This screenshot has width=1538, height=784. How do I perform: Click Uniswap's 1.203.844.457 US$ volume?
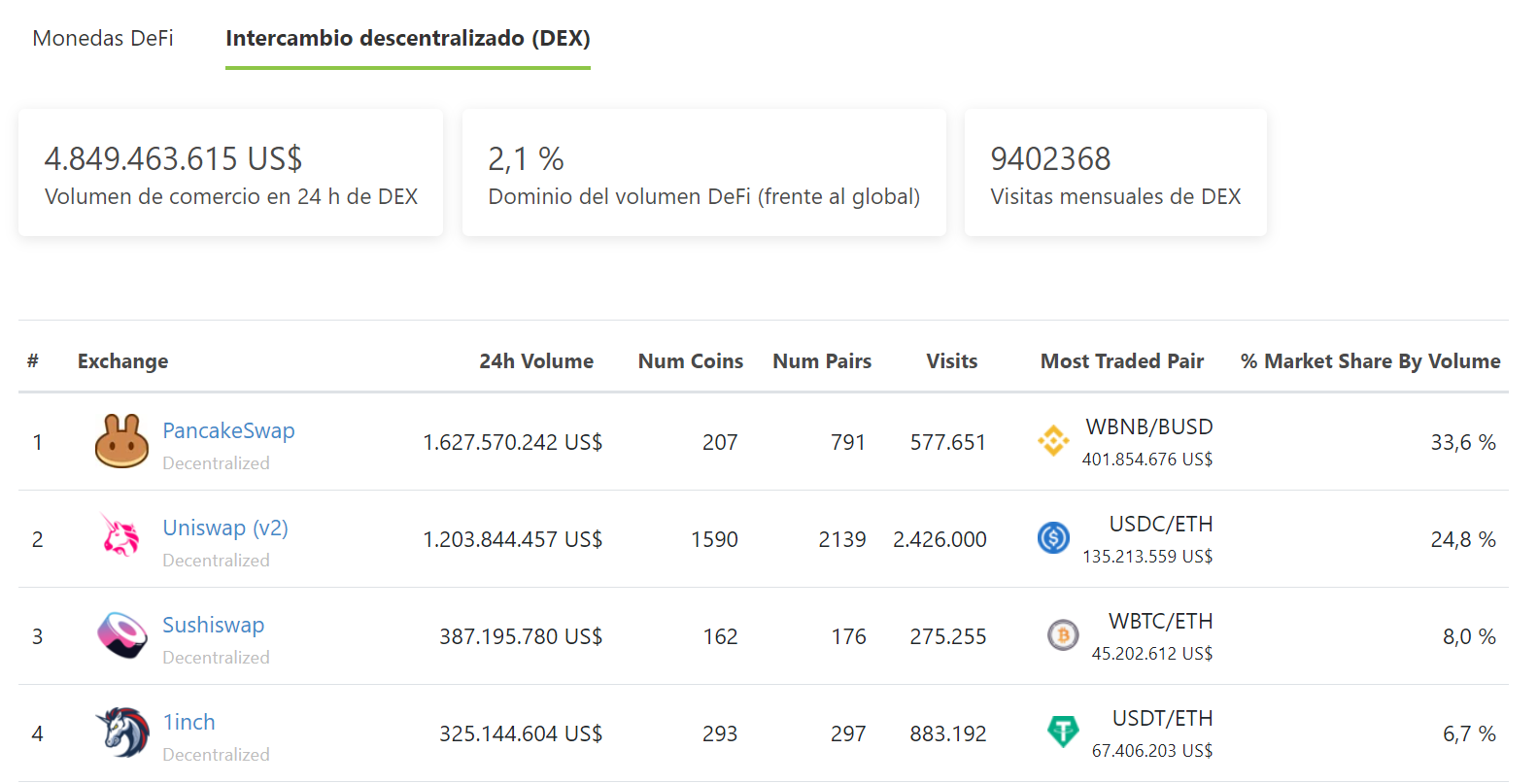tap(512, 539)
